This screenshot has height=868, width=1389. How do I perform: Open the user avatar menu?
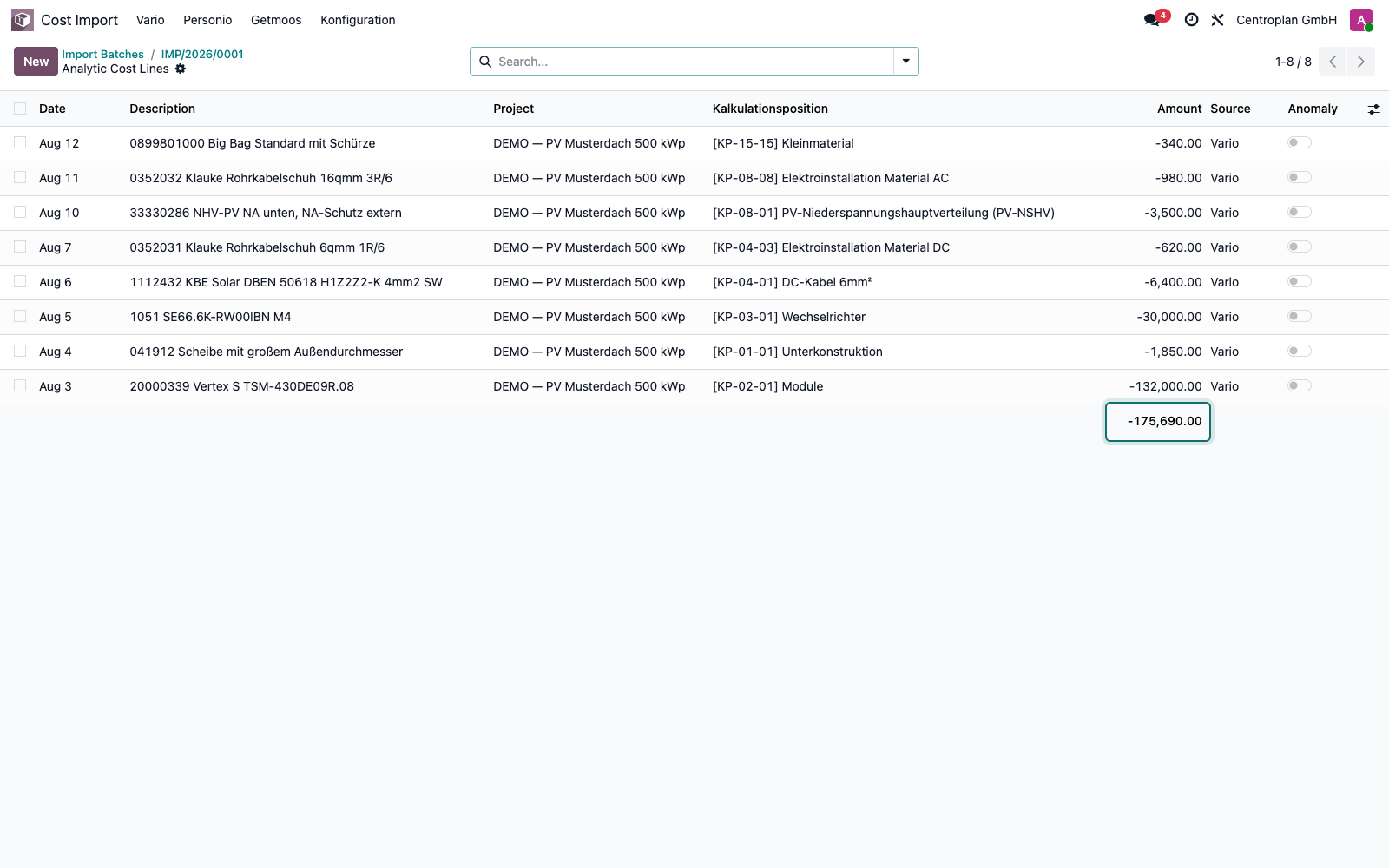pos(1361,20)
